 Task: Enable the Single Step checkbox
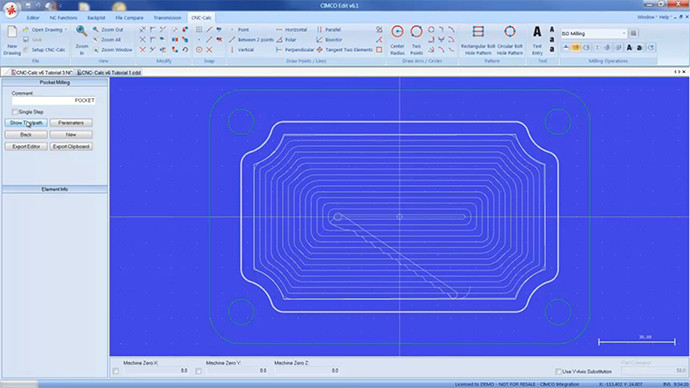click(15, 112)
